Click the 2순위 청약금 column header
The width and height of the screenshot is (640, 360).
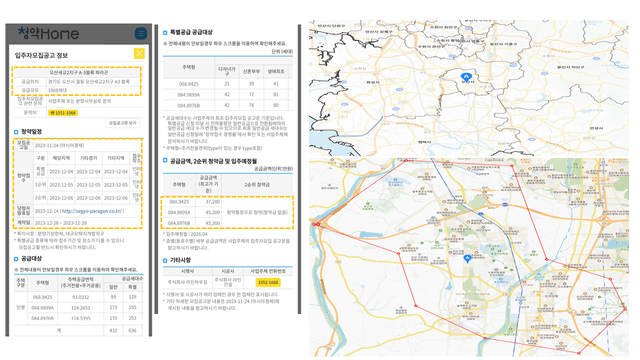click(257, 184)
